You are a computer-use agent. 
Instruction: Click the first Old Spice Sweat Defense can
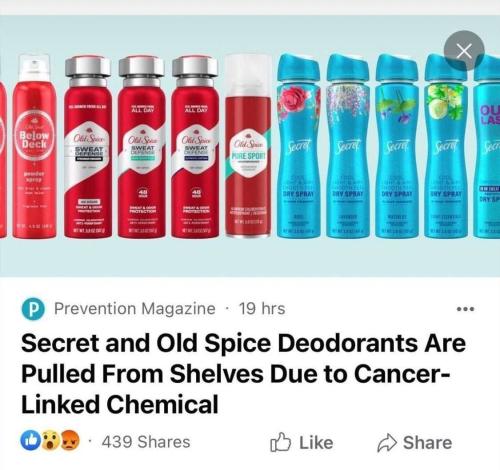(88, 147)
